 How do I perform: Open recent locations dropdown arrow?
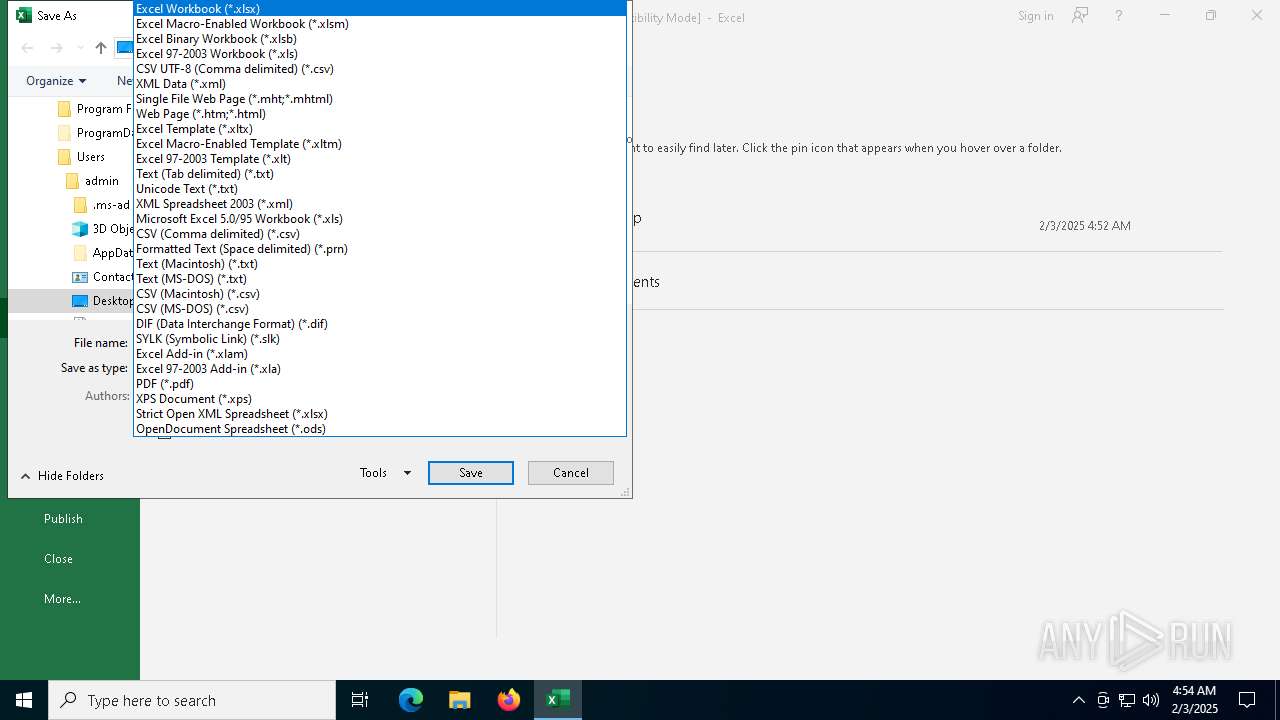80,48
